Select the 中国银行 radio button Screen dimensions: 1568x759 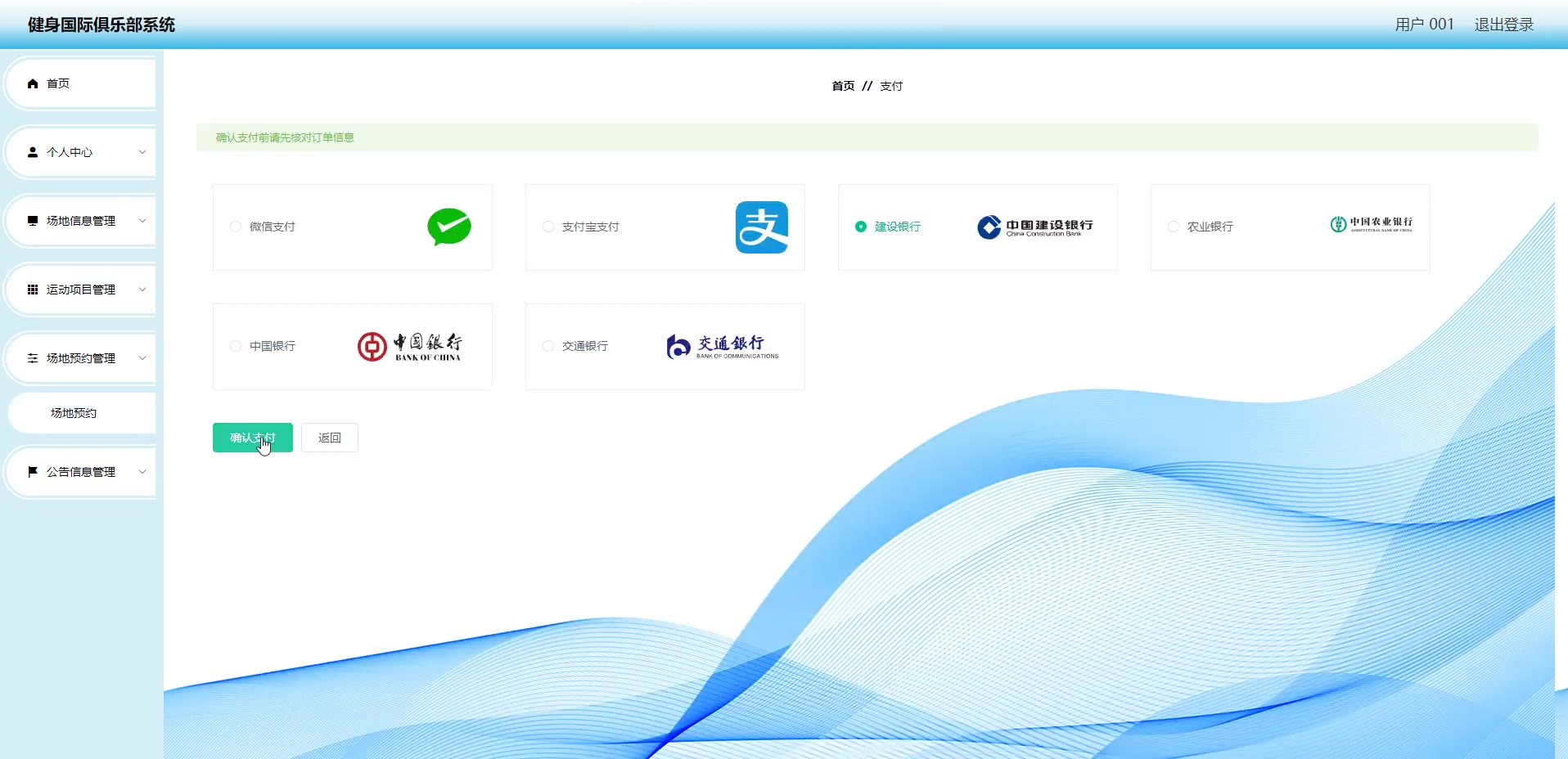pyautogui.click(x=236, y=346)
